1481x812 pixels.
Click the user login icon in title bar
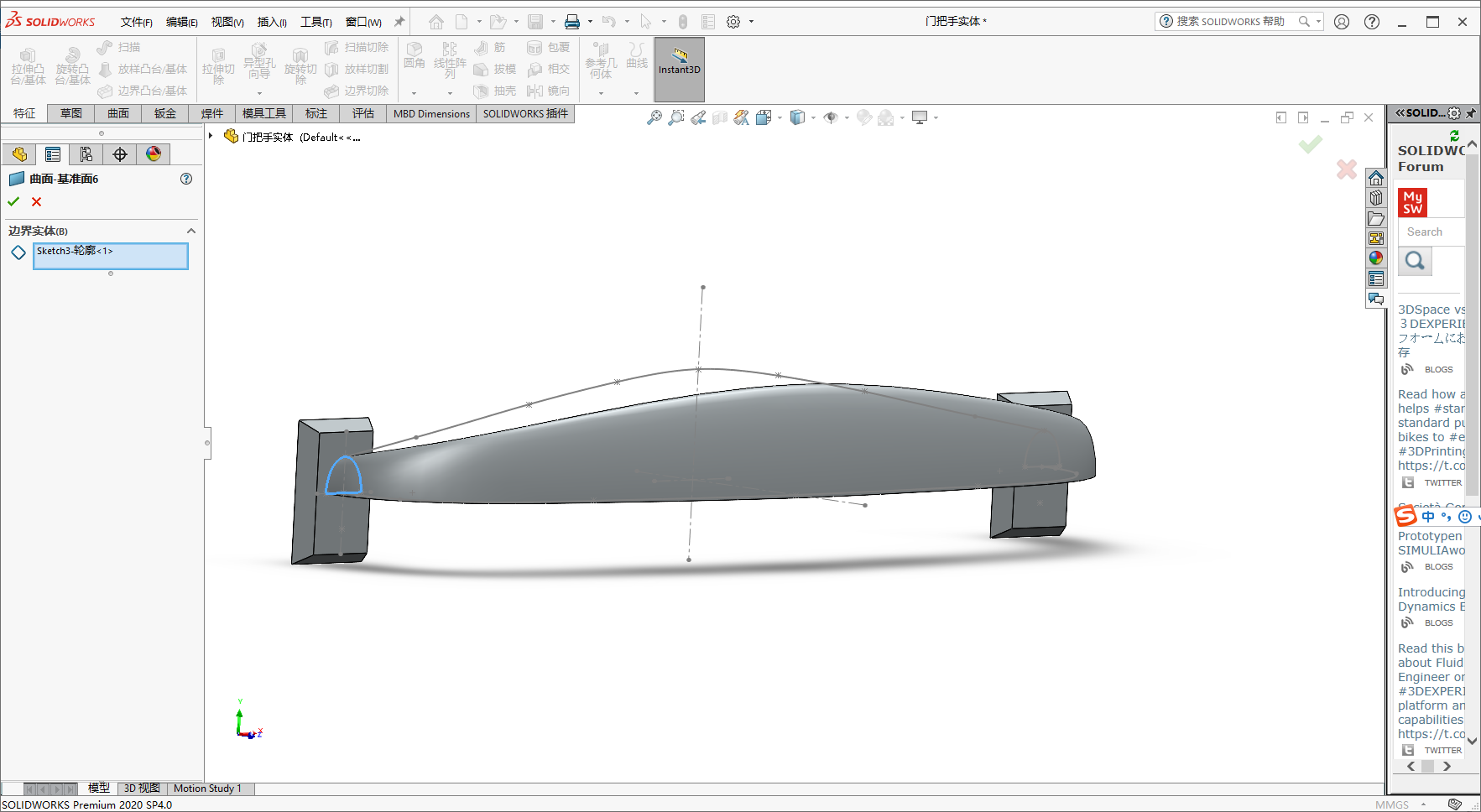coord(1342,22)
